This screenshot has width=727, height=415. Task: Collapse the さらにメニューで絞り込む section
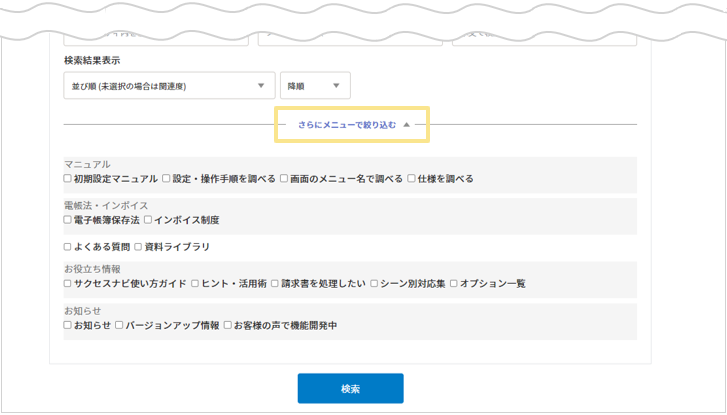click(353, 125)
